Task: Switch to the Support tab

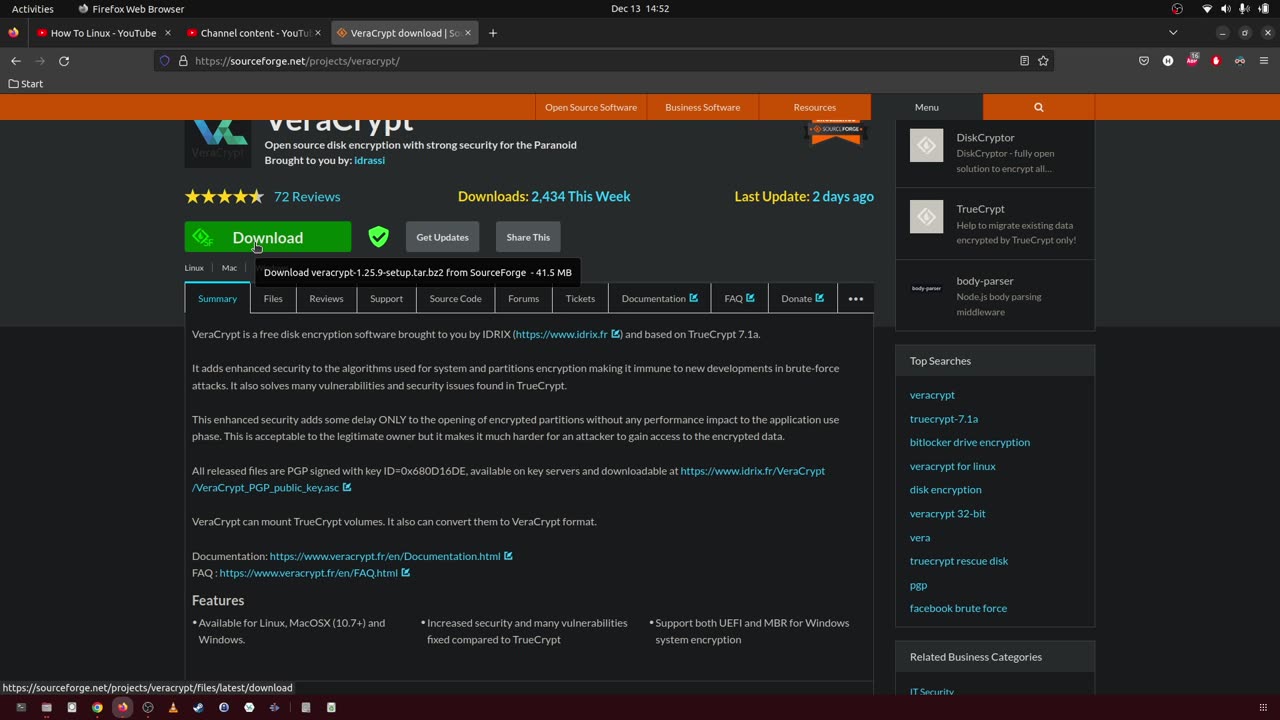Action: [x=386, y=298]
